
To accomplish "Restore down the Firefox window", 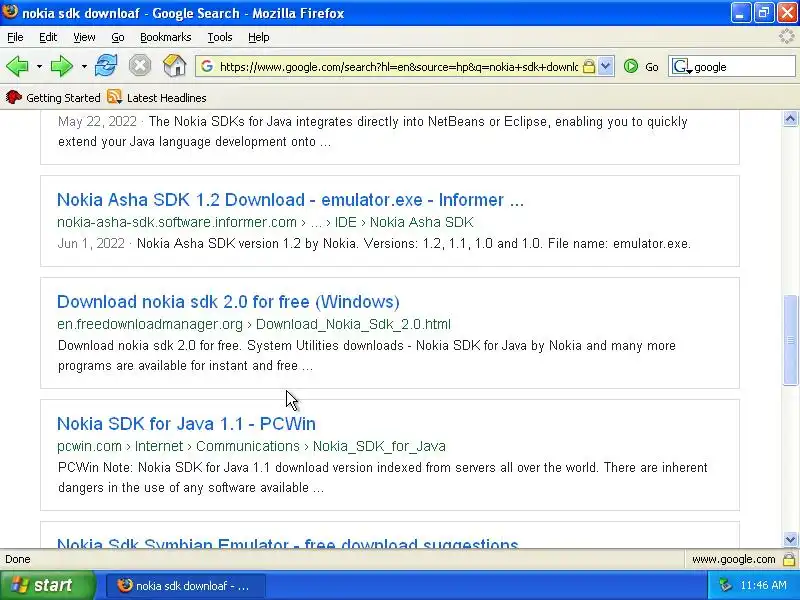I will (x=763, y=13).
